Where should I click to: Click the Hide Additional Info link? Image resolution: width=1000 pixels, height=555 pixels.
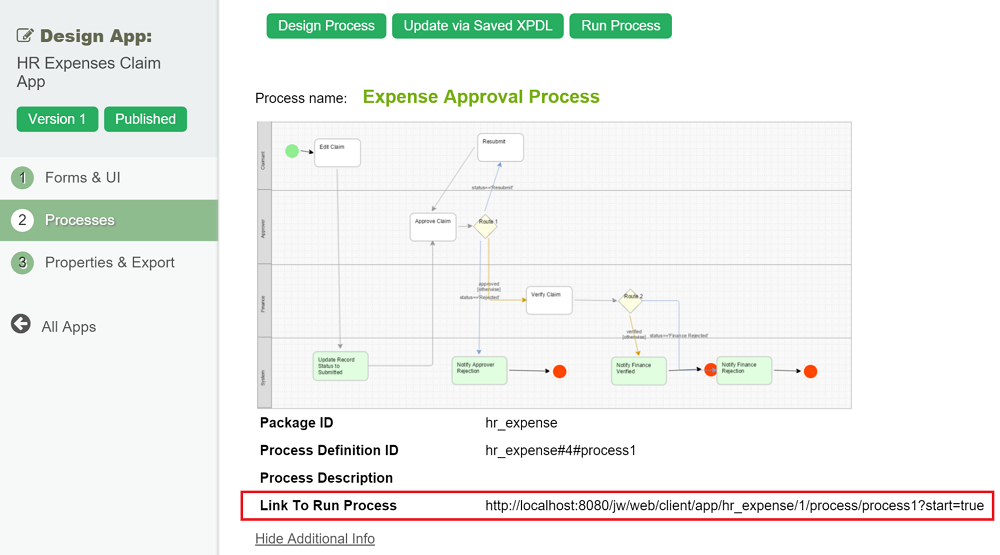[x=315, y=539]
